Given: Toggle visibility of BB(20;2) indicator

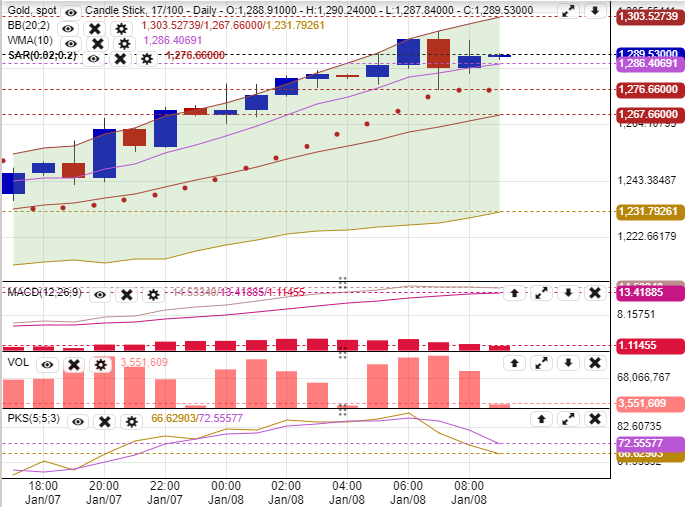Looking at the screenshot, I should pyautogui.click(x=69, y=29).
